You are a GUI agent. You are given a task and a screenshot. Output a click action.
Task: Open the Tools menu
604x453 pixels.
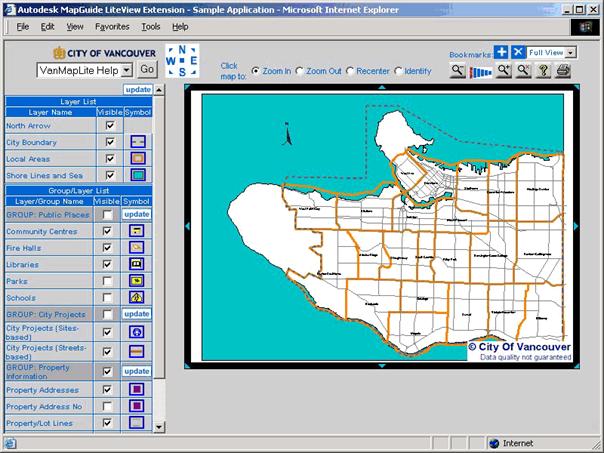150,26
